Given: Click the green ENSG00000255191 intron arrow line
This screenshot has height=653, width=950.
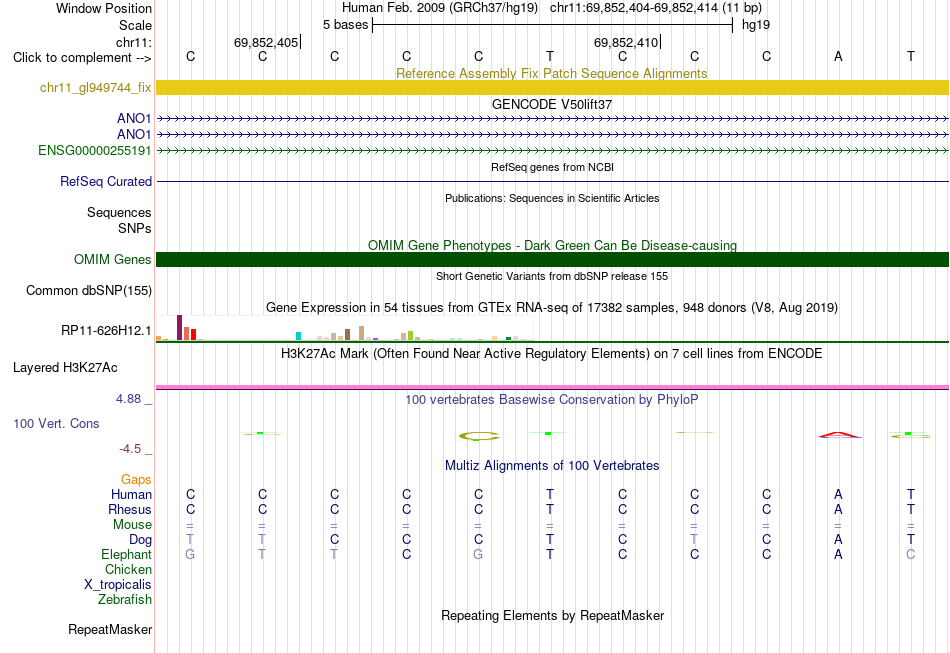Looking at the screenshot, I should click(x=552, y=150).
